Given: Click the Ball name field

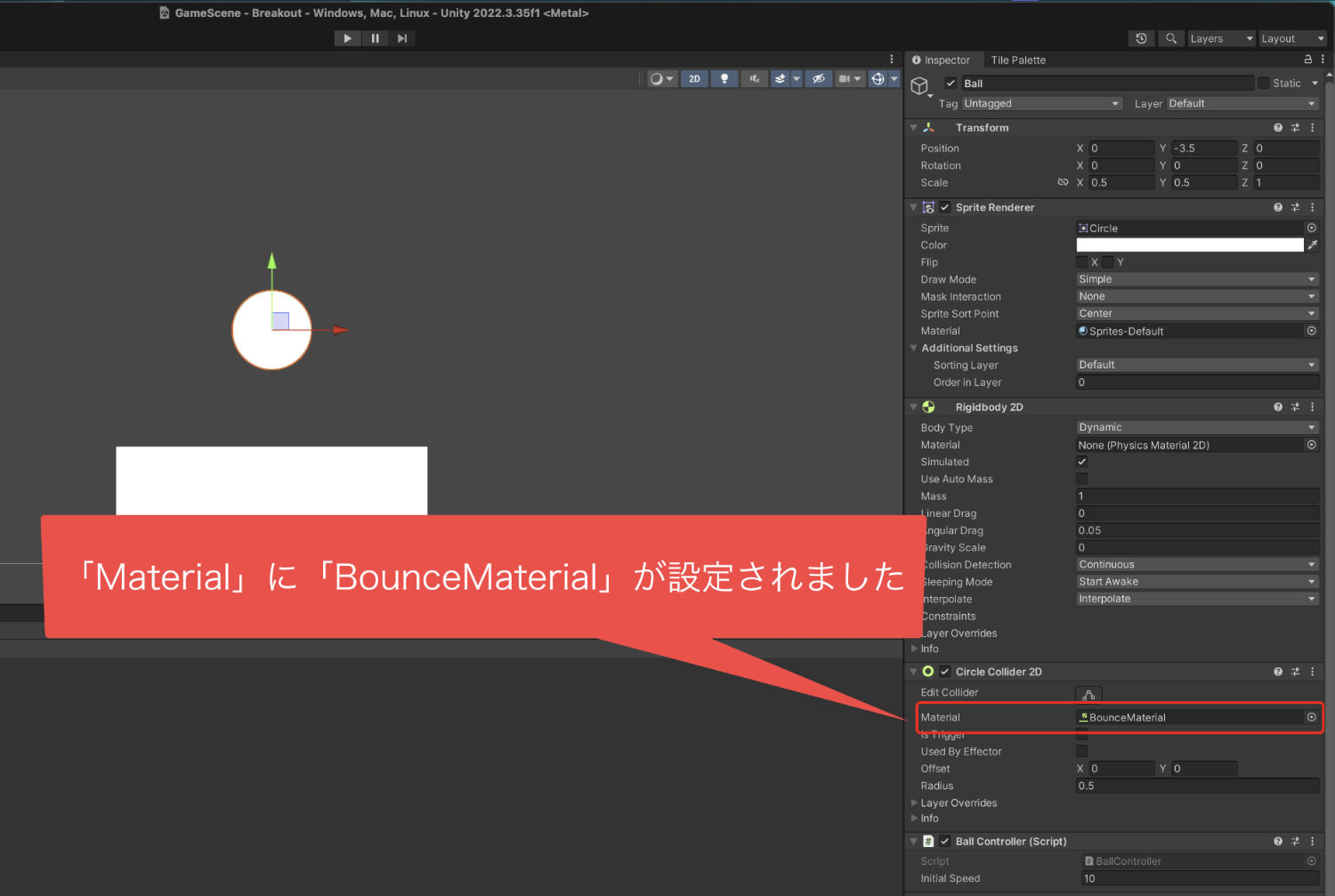Looking at the screenshot, I should [x=1107, y=84].
